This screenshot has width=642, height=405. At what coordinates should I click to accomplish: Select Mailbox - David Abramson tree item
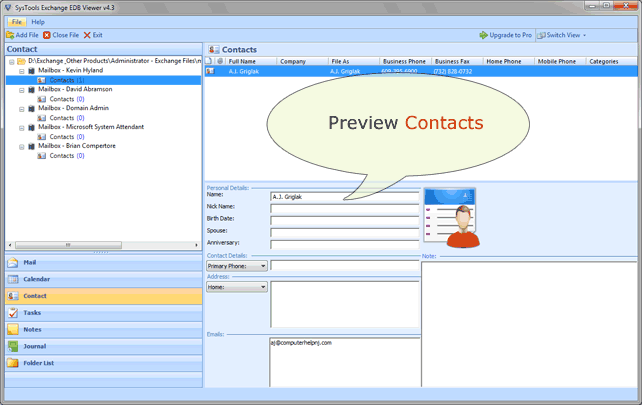pos(75,89)
